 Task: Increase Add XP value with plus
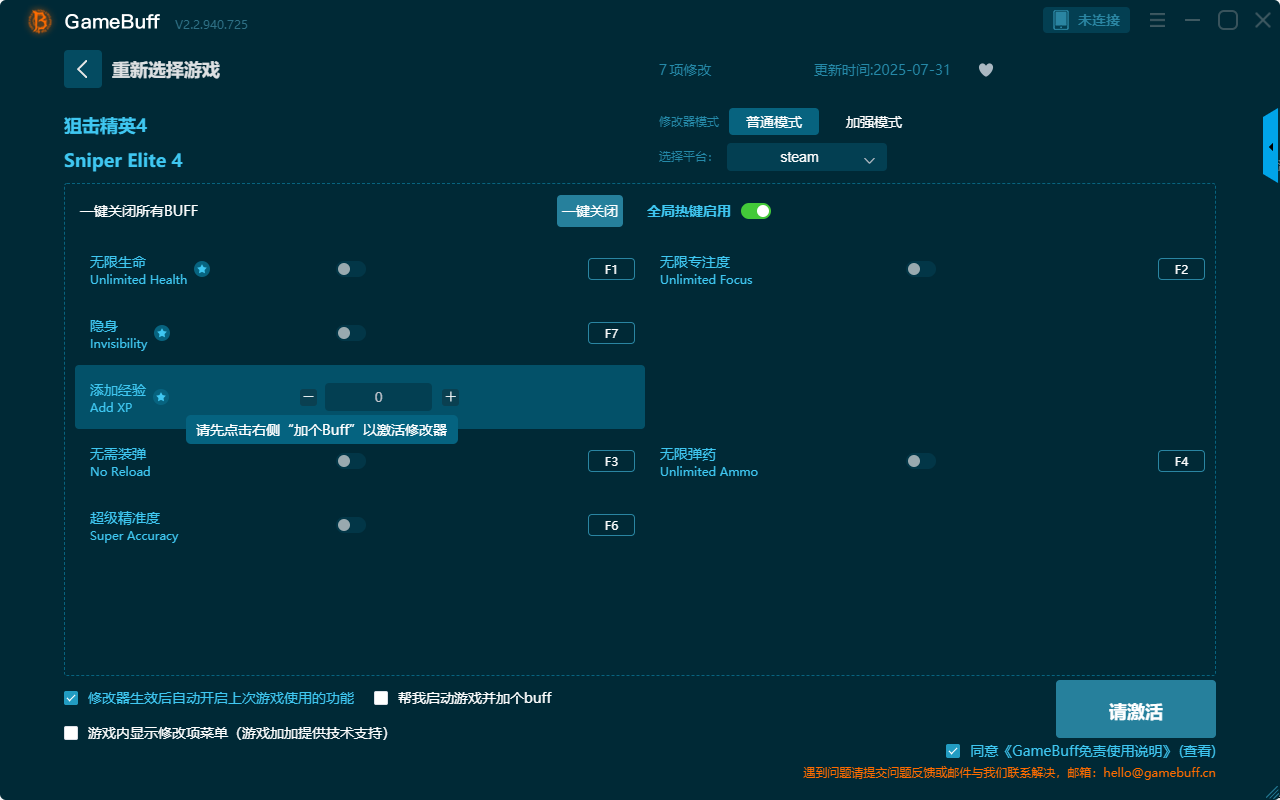(451, 397)
